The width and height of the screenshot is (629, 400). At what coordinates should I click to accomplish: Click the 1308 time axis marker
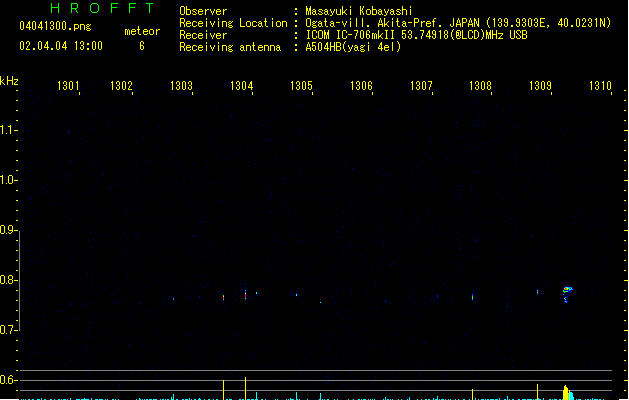480,86
